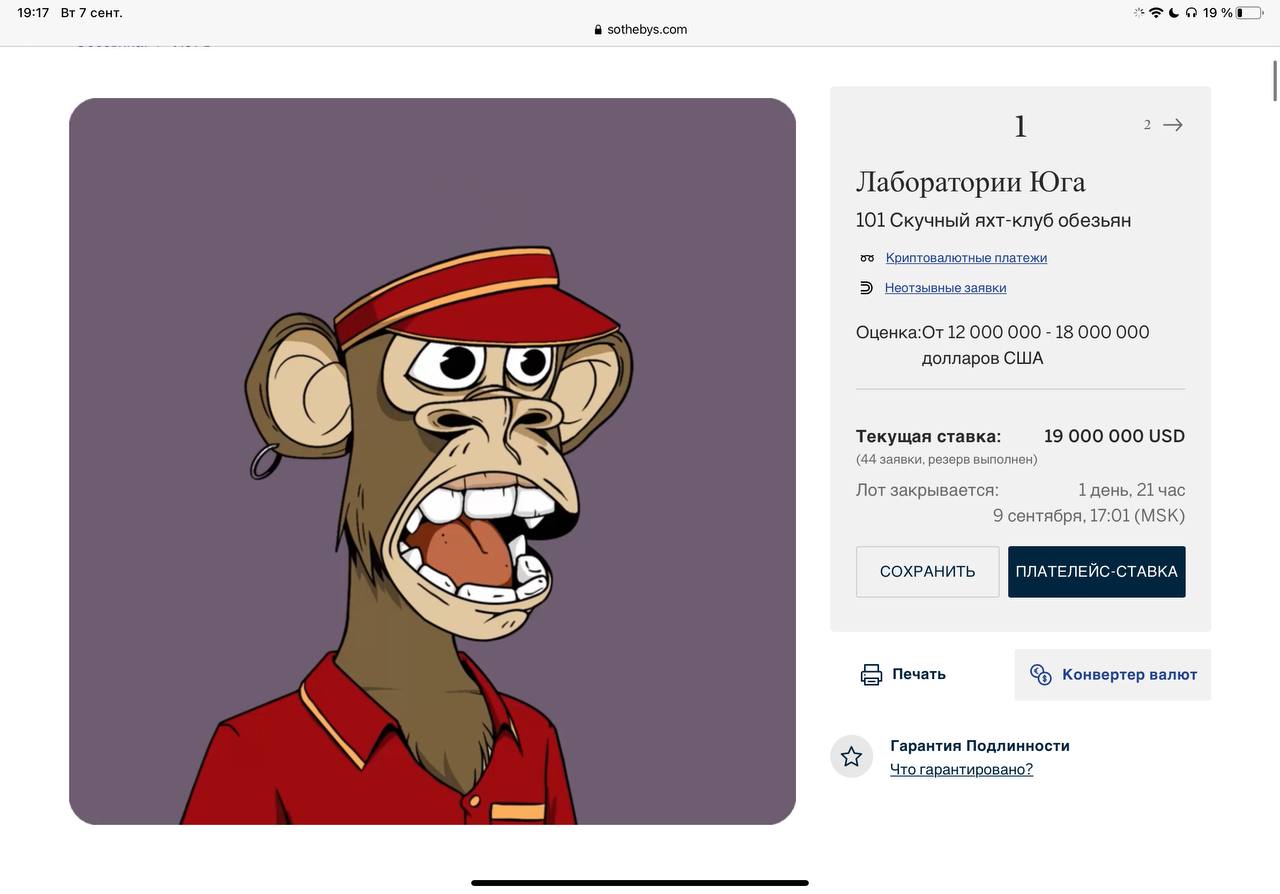The image size is (1280, 894).
Task: Tap the Wi-Fi status icon
Action: (1156, 13)
